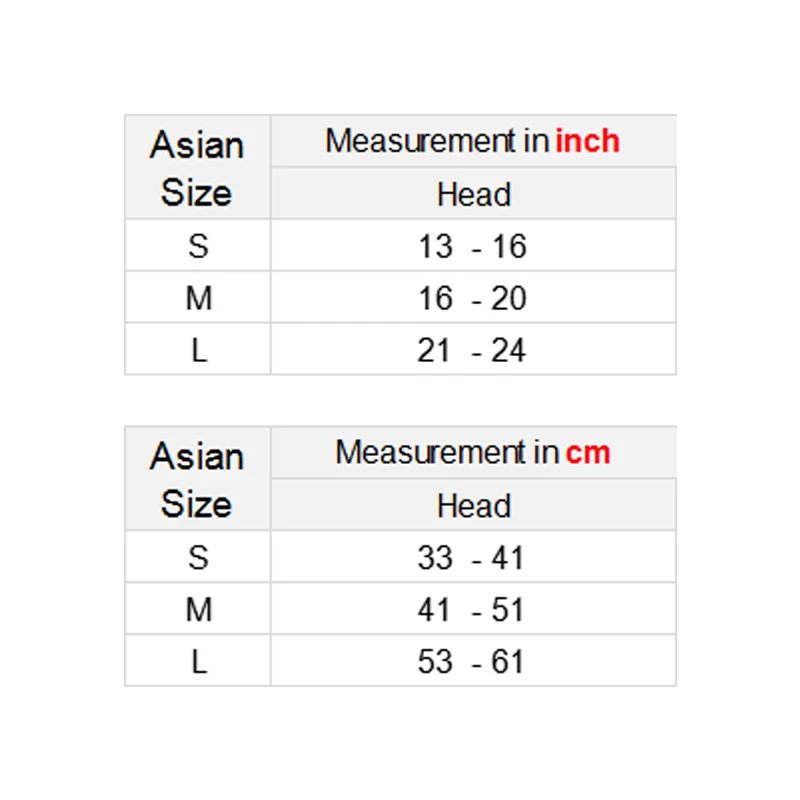Screen dimensions: 800x800
Task: Click size M row label in cm table
Action: click(198, 609)
